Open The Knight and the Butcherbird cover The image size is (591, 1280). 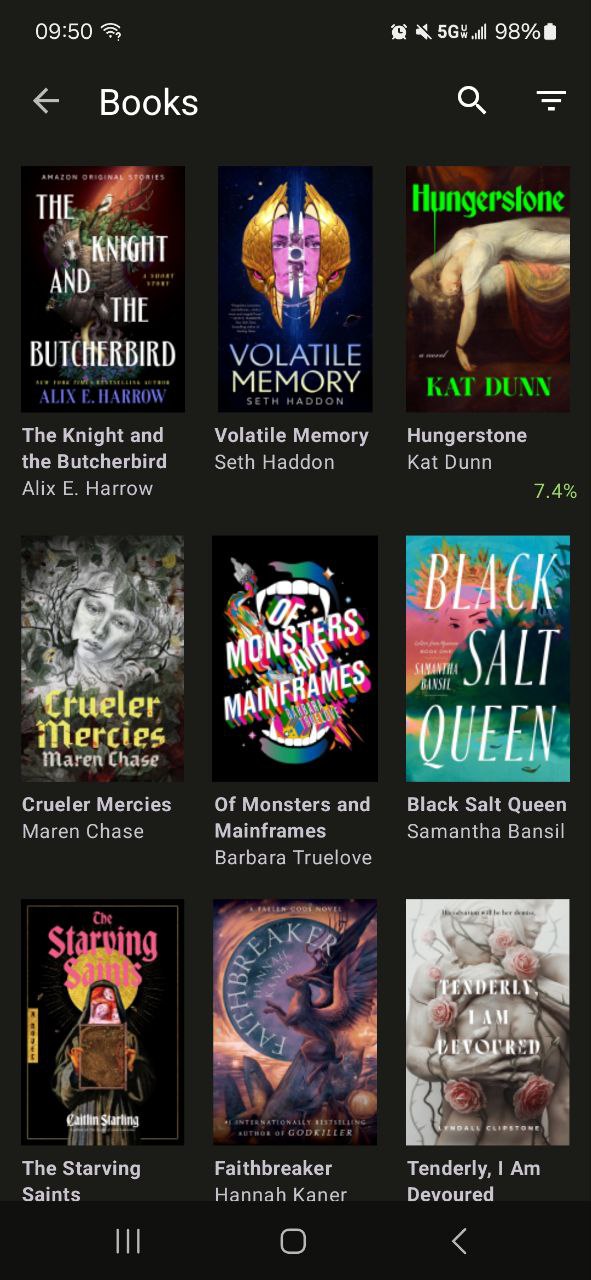click(x=103, y=289)
